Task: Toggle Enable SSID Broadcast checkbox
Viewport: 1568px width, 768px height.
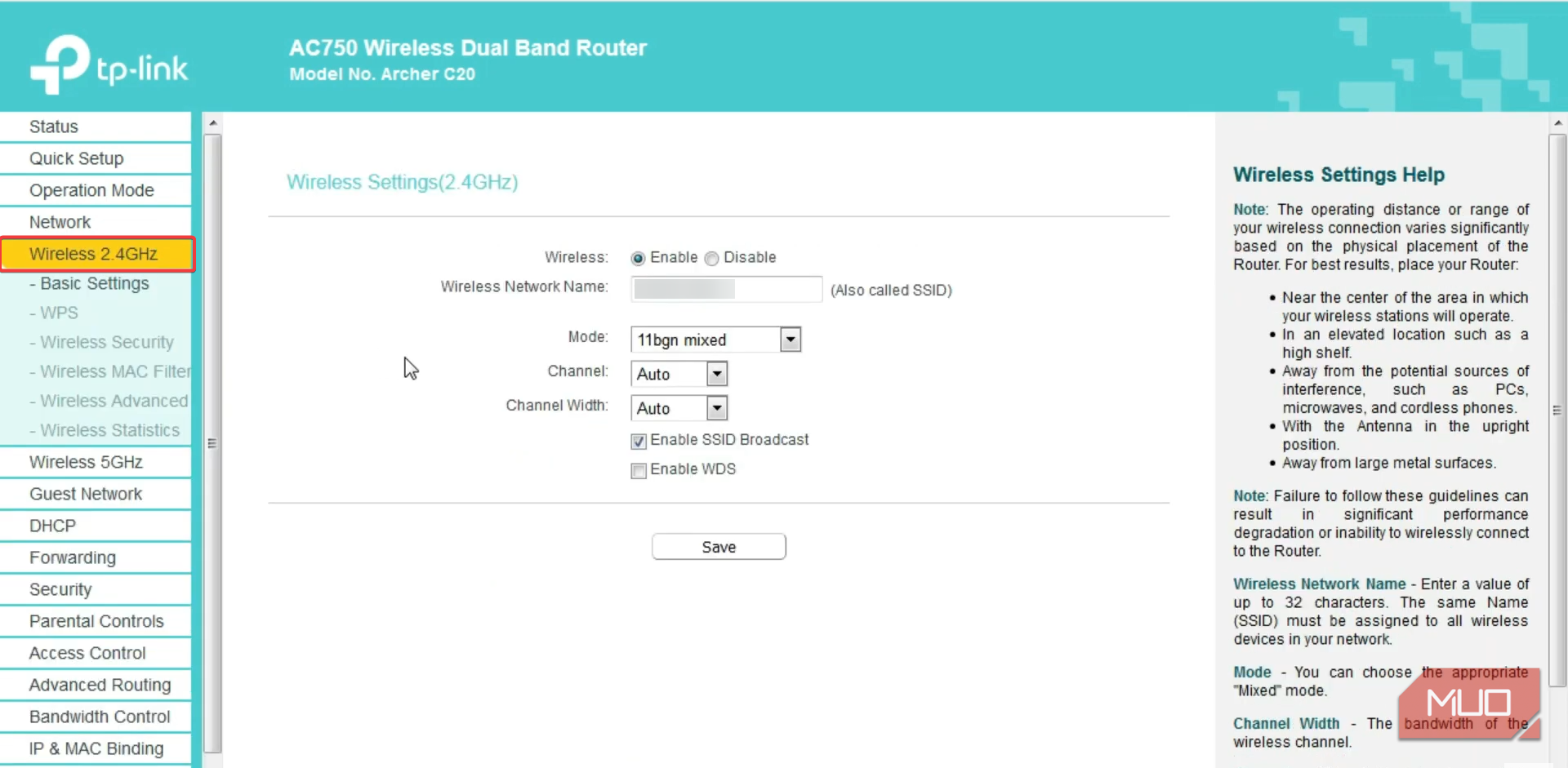Action: [x=639, y=442]
